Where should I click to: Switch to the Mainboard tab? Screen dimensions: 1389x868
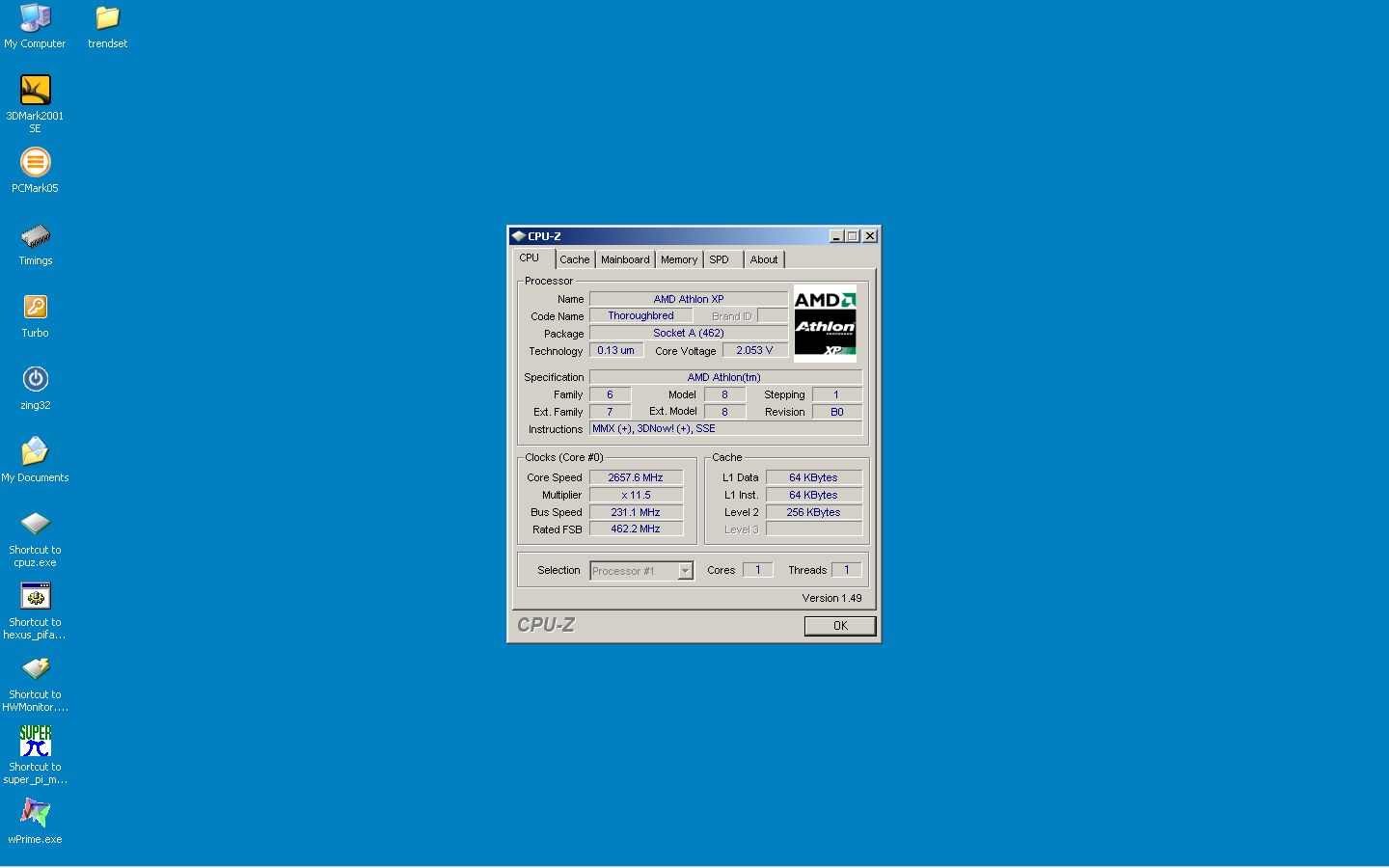point(625,259)
